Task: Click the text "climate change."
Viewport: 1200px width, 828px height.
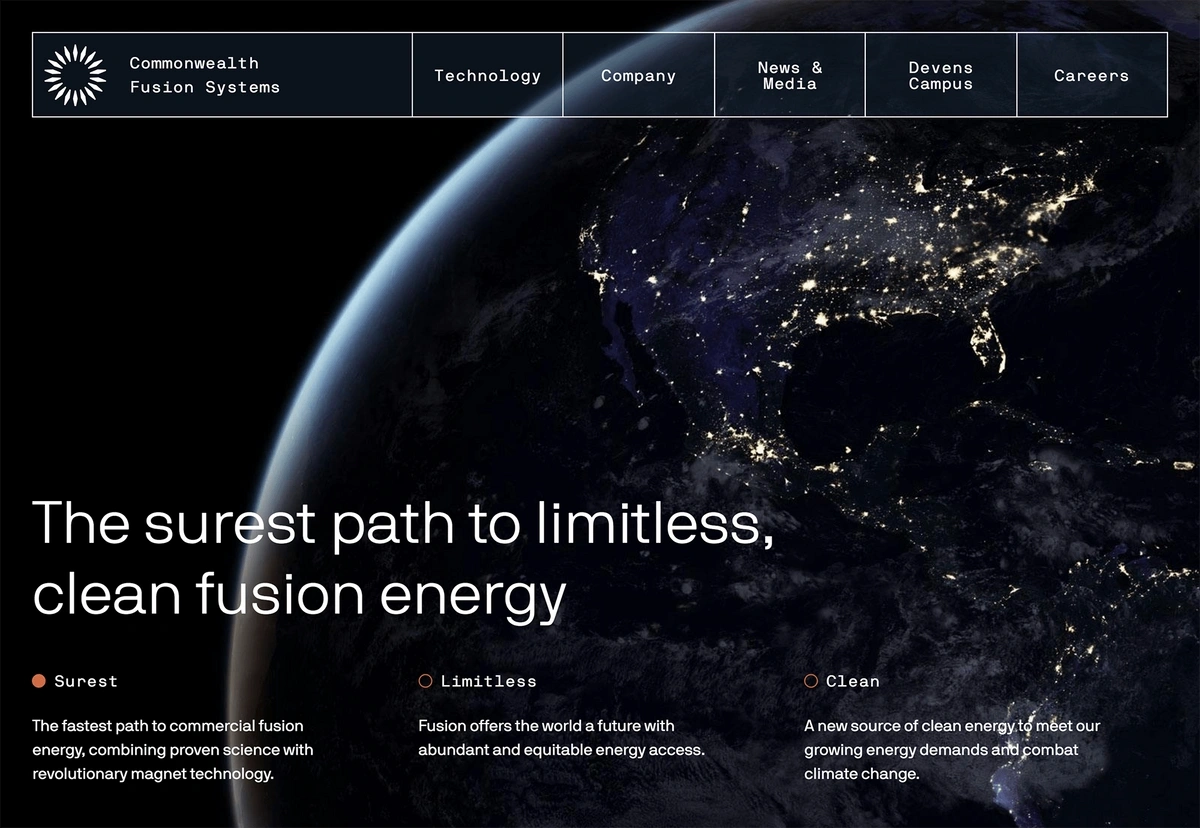Action: pyautogui.click(x=862, y=774)
